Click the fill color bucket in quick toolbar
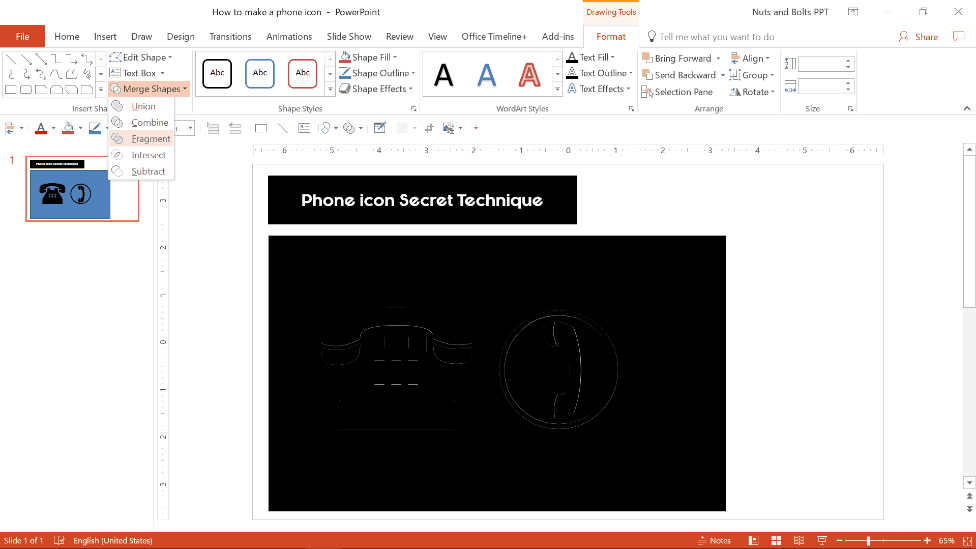976x549 pixels. 68,128
